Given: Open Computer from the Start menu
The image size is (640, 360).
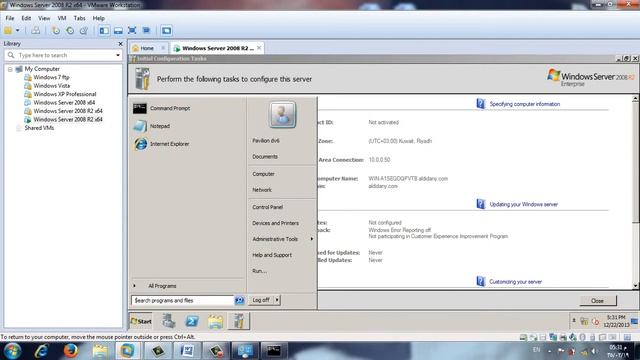Looking at the screenshot, I should point(263,174).
